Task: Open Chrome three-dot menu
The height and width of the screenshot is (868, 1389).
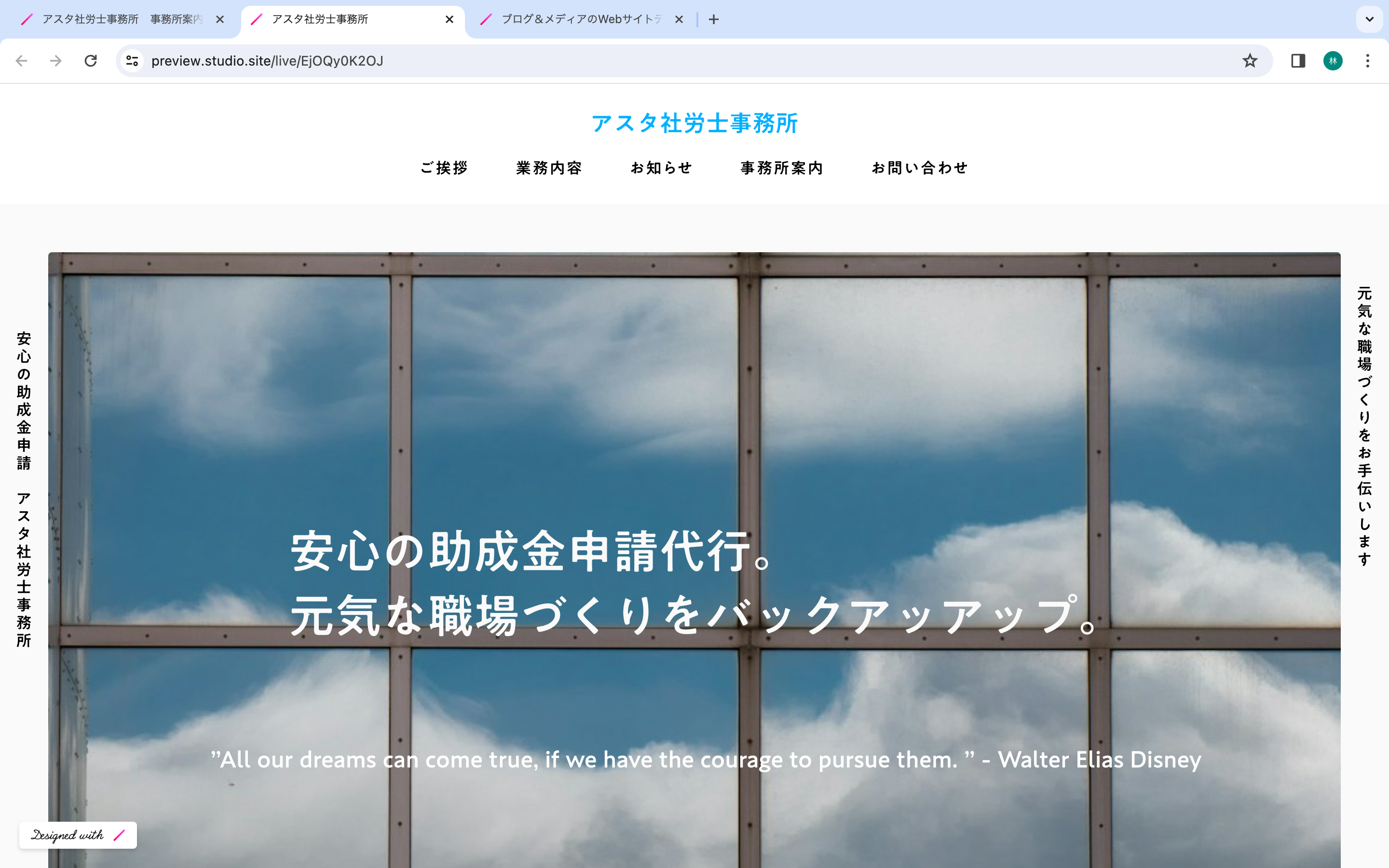Action: [x=1368, y=61]
